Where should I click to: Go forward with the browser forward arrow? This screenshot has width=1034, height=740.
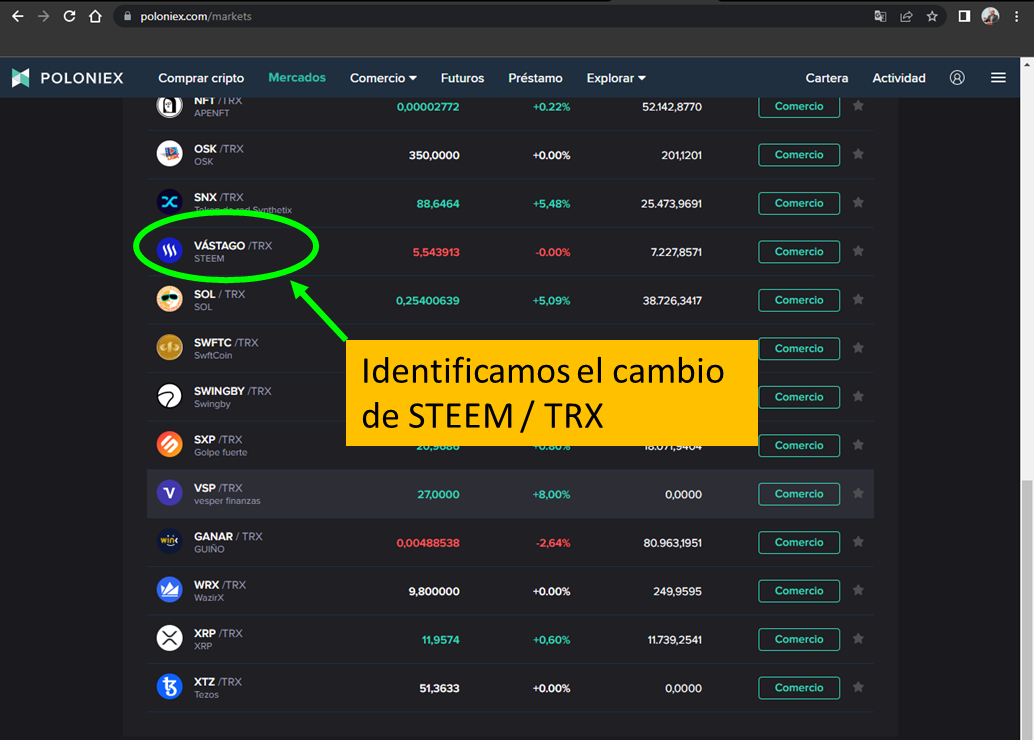44,16
